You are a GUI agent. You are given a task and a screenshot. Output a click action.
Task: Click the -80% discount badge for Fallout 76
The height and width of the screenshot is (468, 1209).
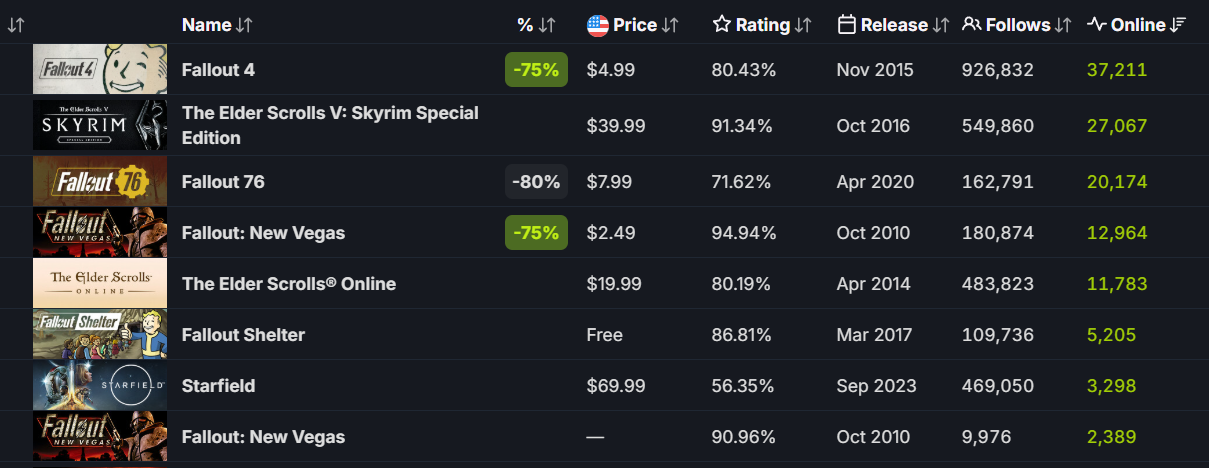tap(536, 182)
